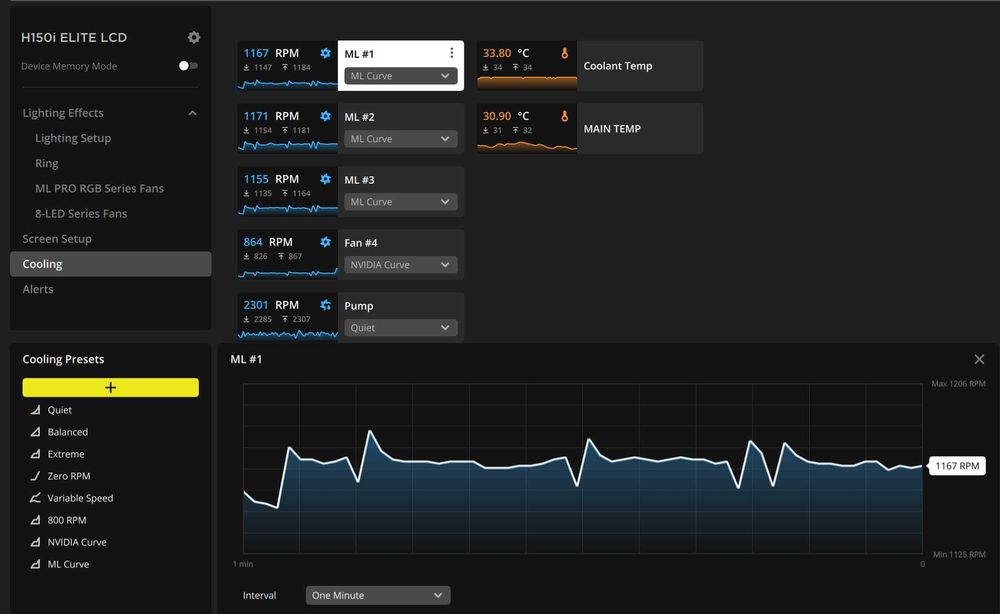Open the ML #2 curve dropdown
The width and height of the screenshot is (1000, 614).
(x=401, y=139)
